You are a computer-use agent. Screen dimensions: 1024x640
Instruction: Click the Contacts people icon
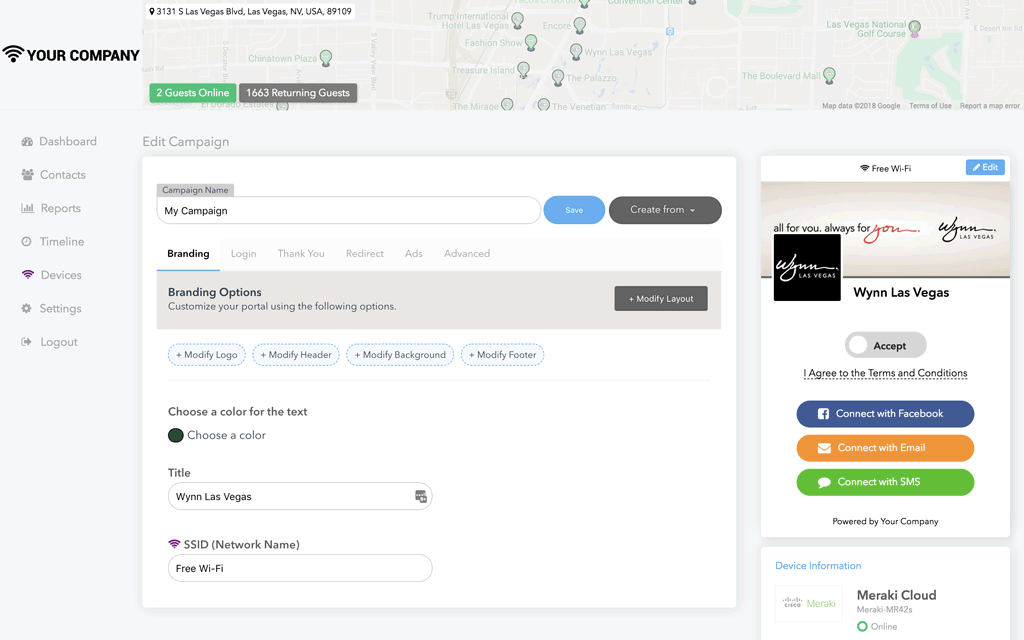coord(27,175)
